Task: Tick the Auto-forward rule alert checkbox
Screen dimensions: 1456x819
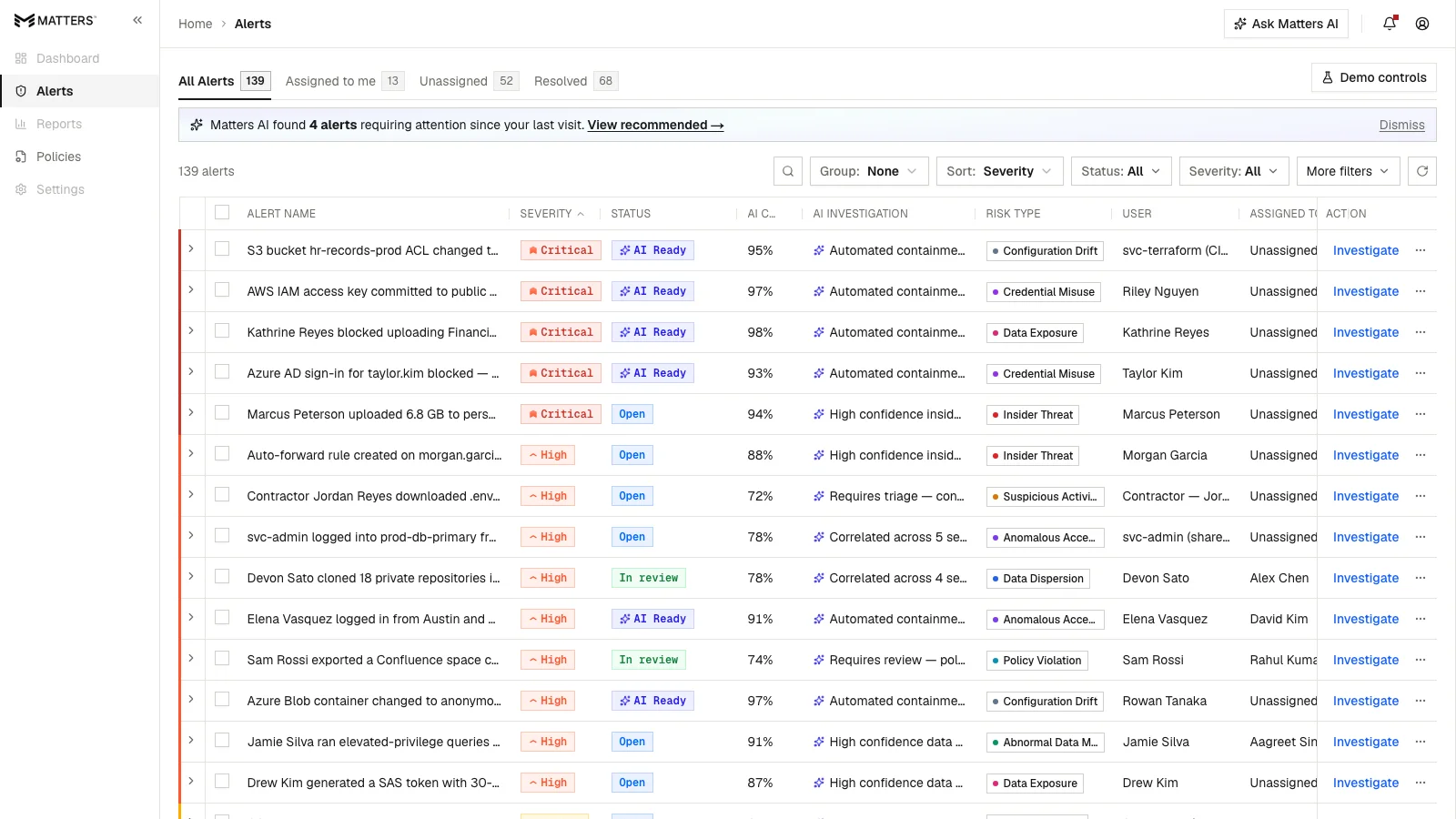Action: (x=222, y=453)
